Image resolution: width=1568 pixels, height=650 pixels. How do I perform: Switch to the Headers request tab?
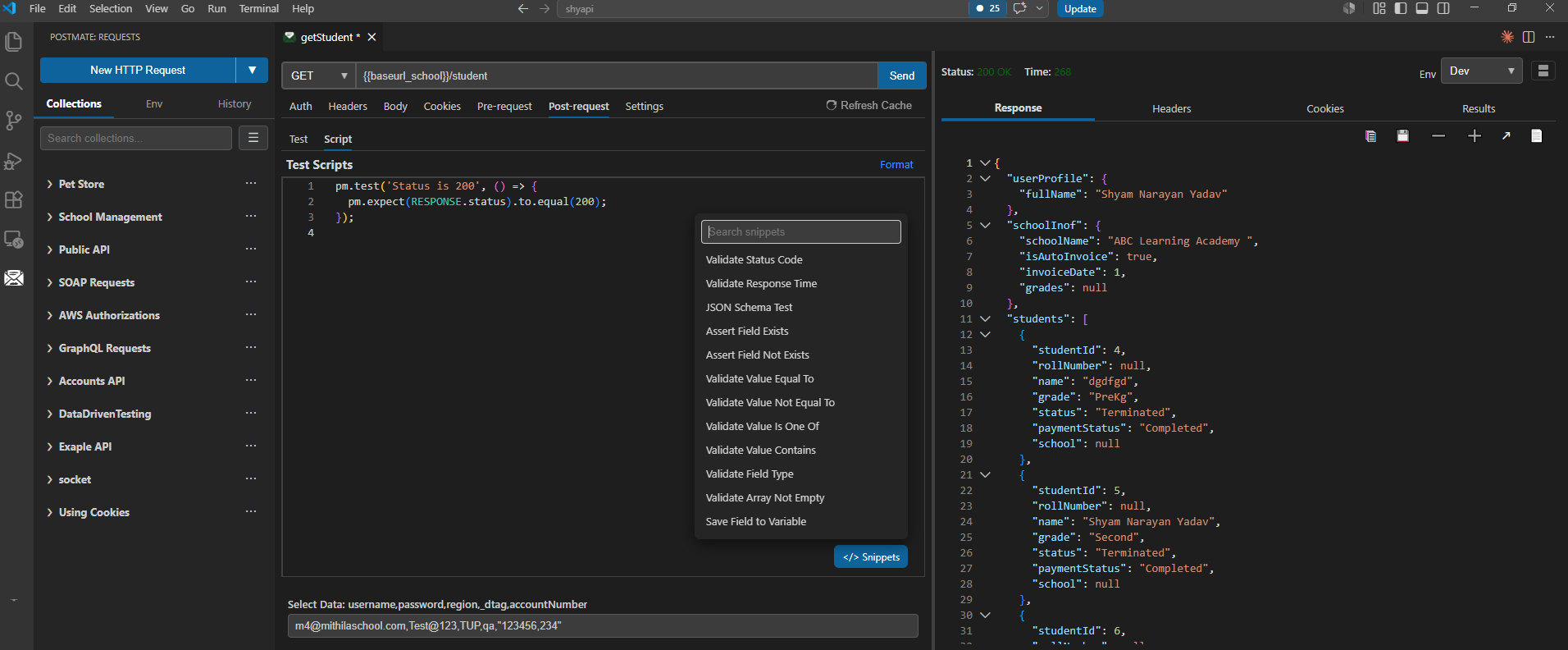pos(348,106)
